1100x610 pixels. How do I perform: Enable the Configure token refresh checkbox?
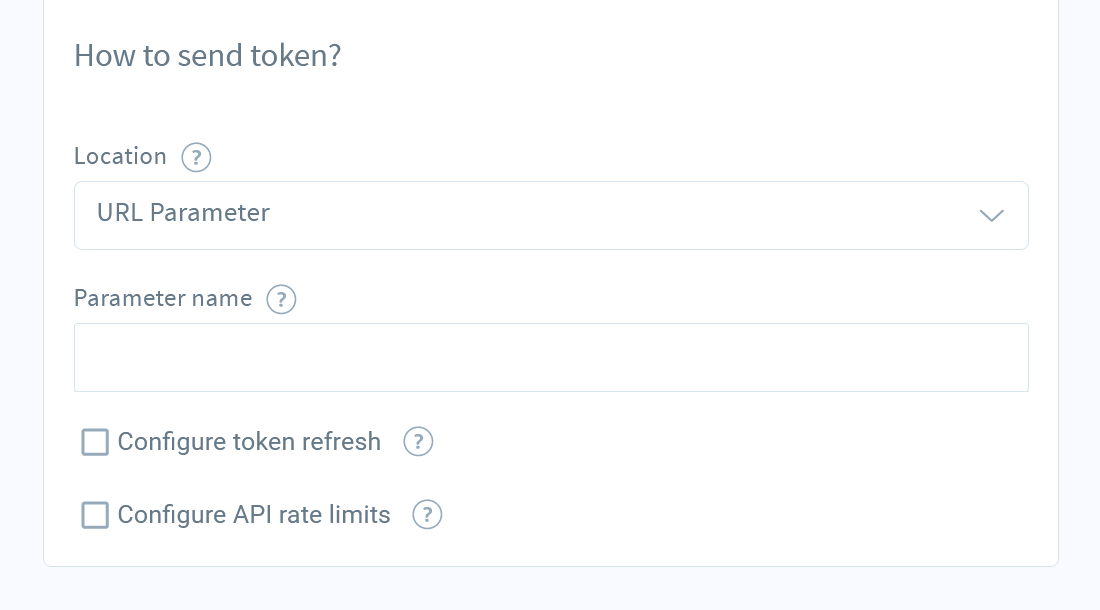(95, 442)
